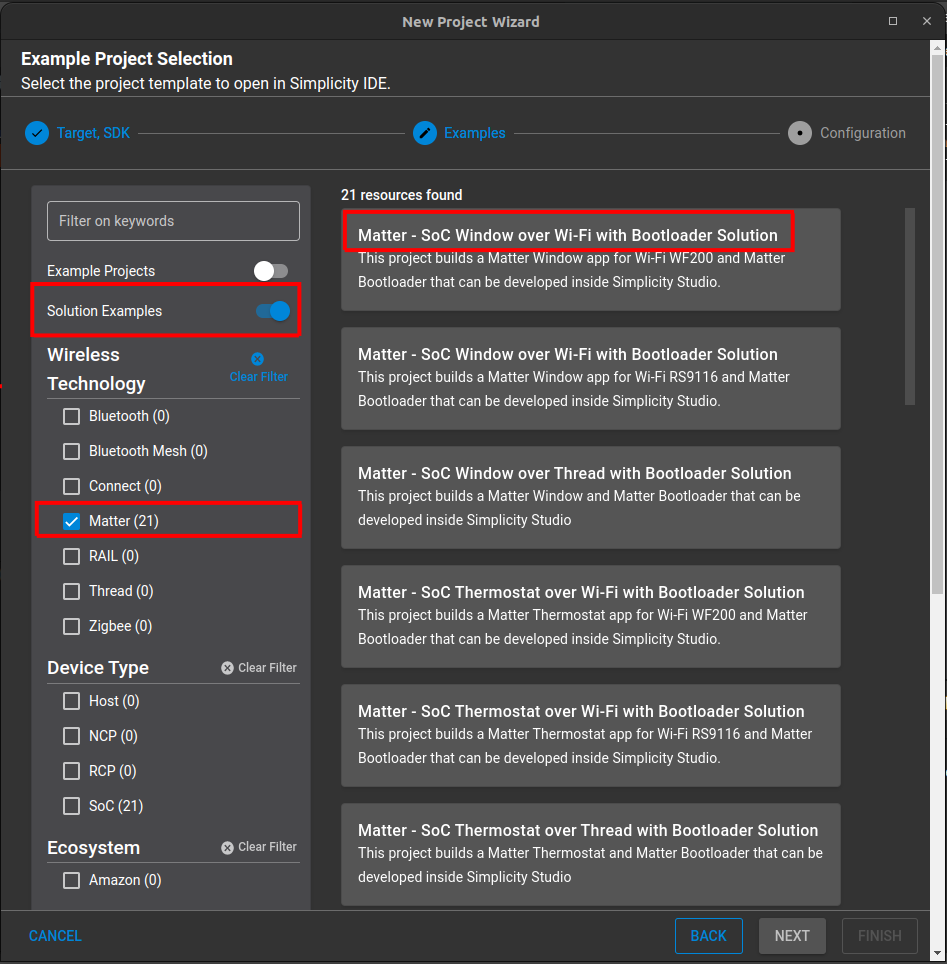This screenshot has width=947, height=964.
Task: Click the Examples pencil step icon
Action: [x=425, y=133]
